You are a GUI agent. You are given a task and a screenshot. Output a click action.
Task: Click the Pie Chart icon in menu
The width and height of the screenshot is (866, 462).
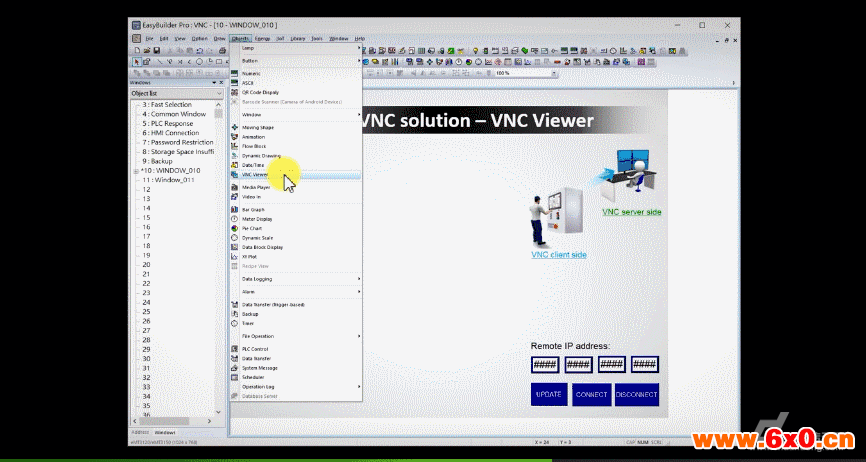click(x=235, y=228)
